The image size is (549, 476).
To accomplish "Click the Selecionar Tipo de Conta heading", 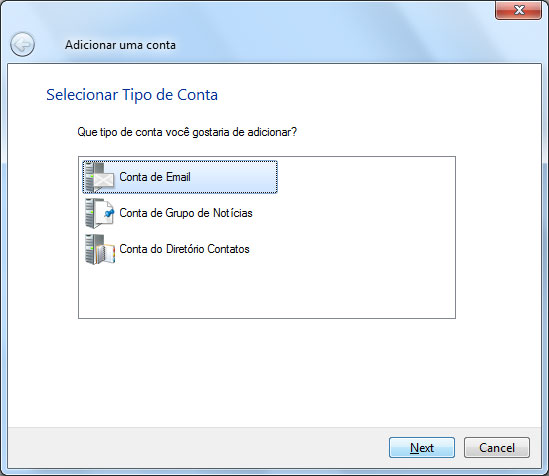I will point(132,95).
